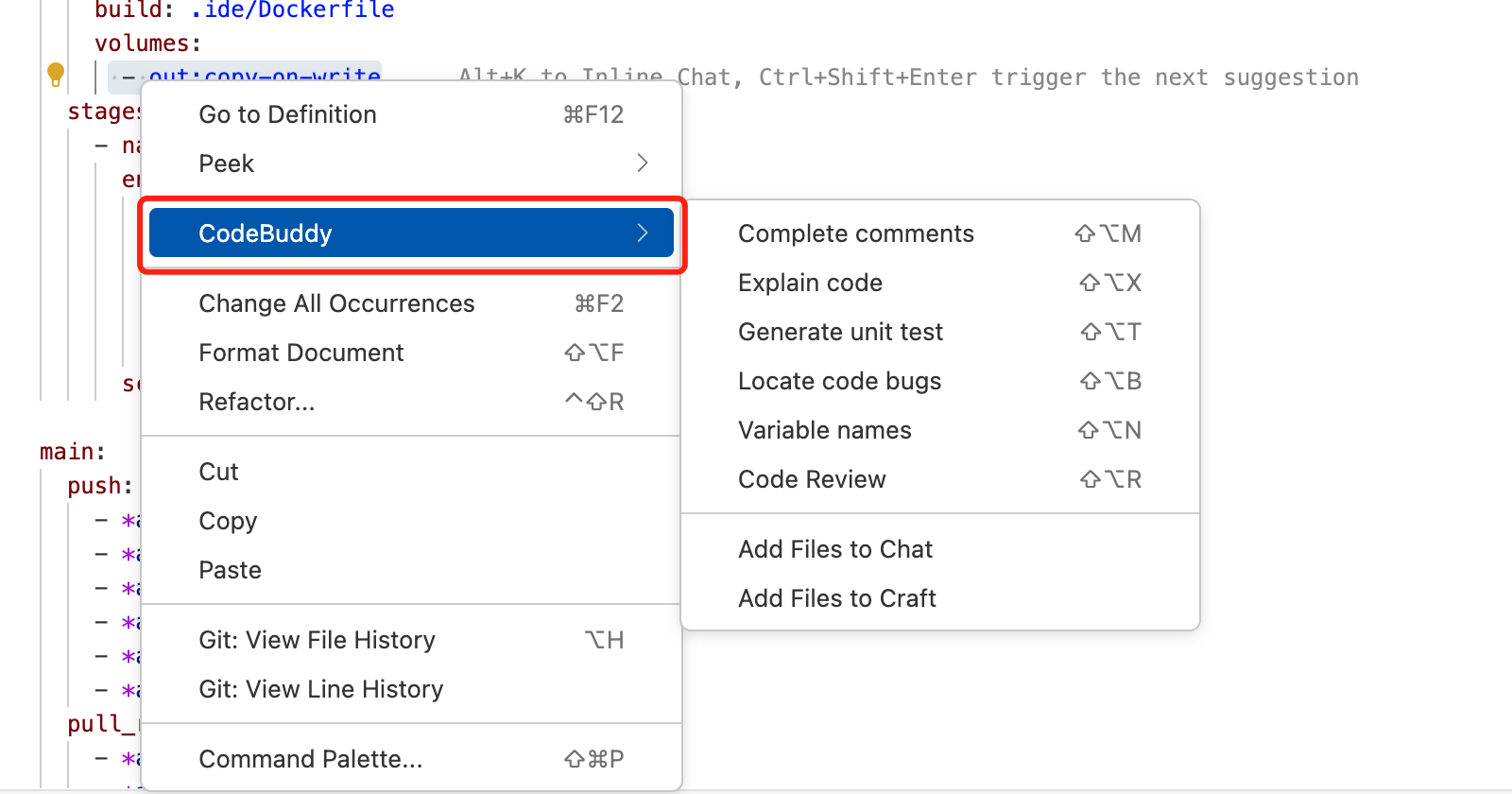The width and height of the screenshot is (1512, 794).
Task: Open Git: View Line History
Action: [x=411, y=689]
